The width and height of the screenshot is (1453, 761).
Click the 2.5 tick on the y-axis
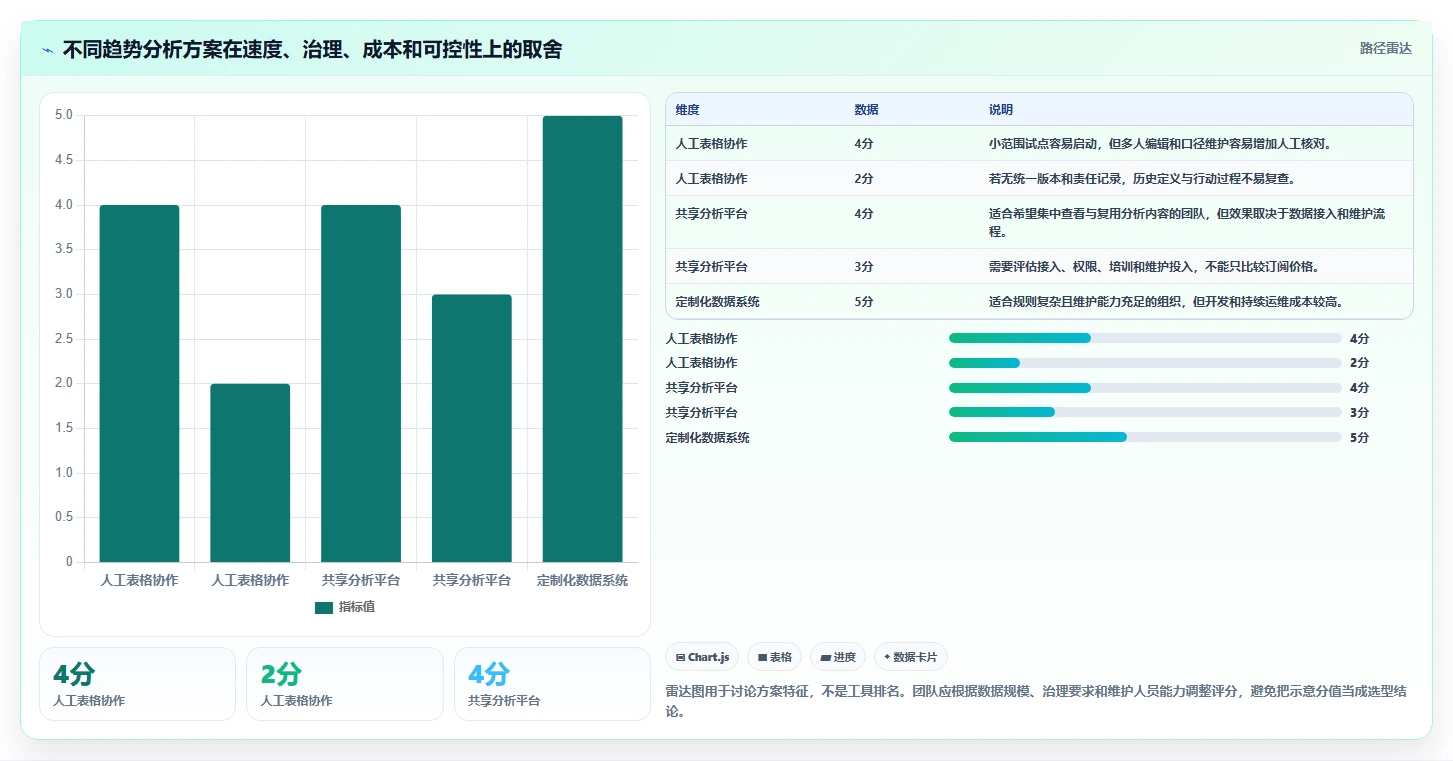pyautogui.click(x=64, y=339)
